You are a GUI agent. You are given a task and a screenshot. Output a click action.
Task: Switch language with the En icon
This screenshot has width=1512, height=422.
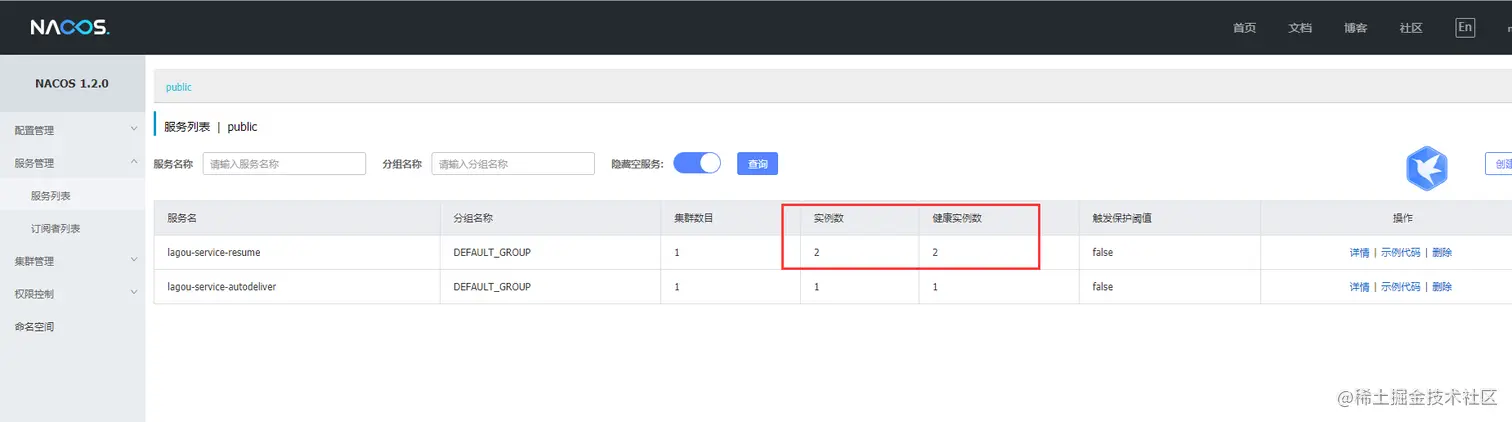pos(1465,27)
